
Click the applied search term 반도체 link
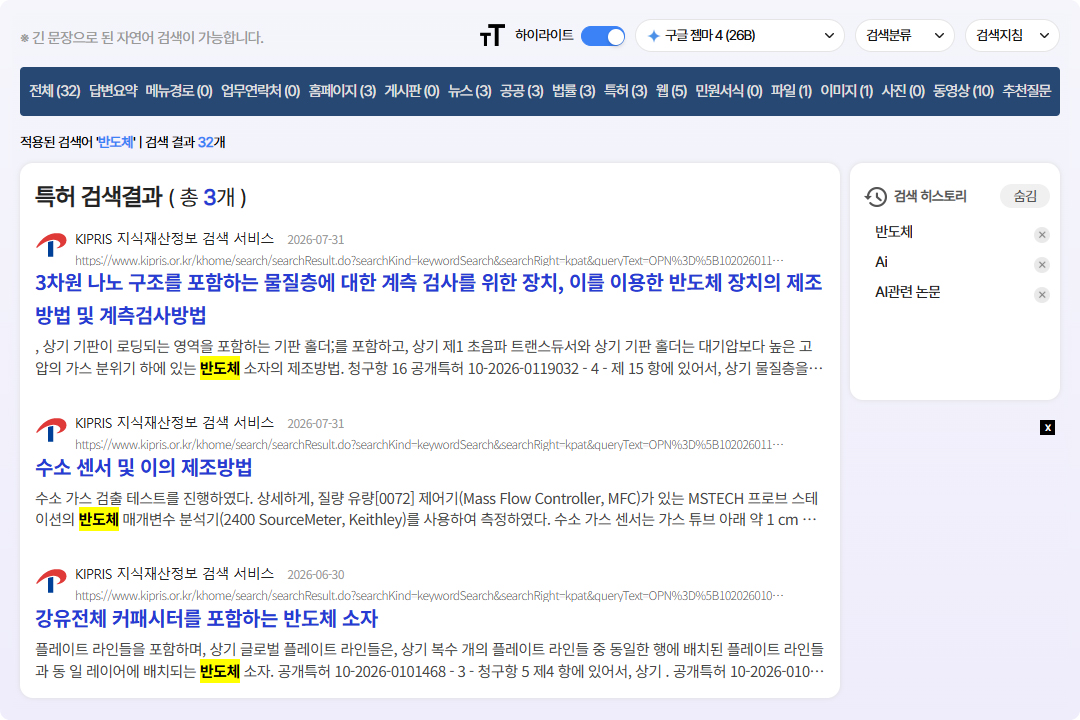(x=116, y=142)
